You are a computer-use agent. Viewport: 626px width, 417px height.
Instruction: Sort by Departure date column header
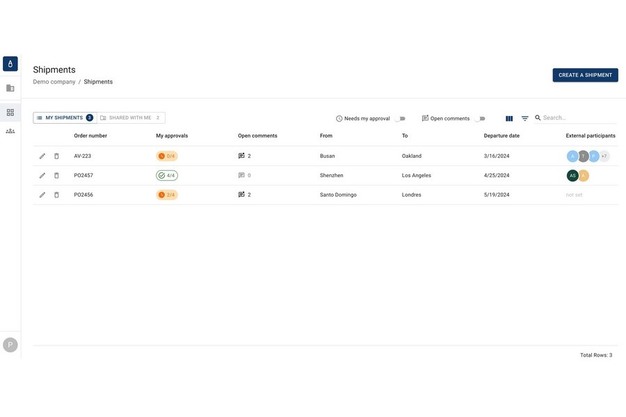point(501,135)
